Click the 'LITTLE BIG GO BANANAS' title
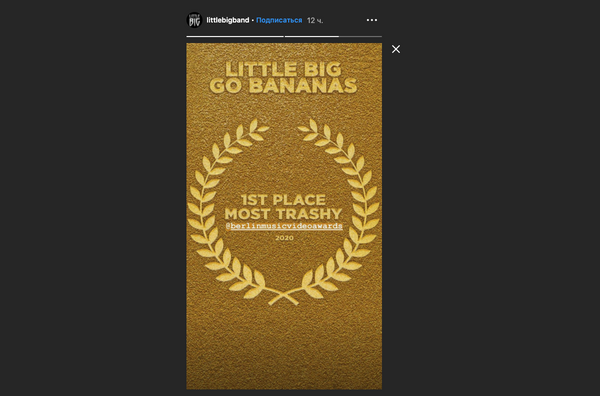Screen dimensions: 600x396 pos(284,78)
